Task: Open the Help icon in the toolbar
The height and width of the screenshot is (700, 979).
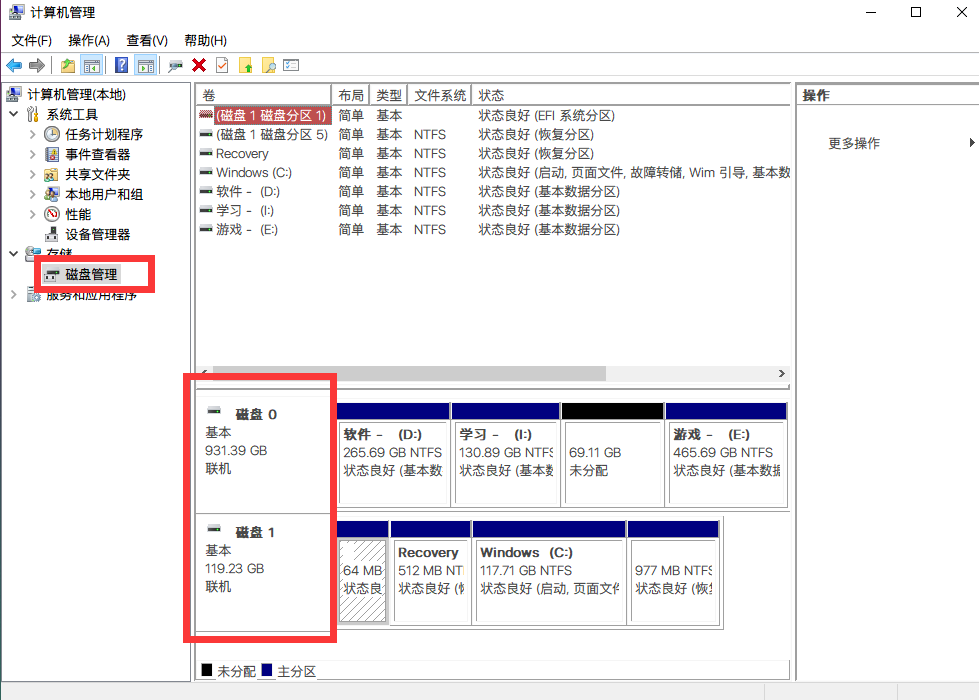Action: 120,64
